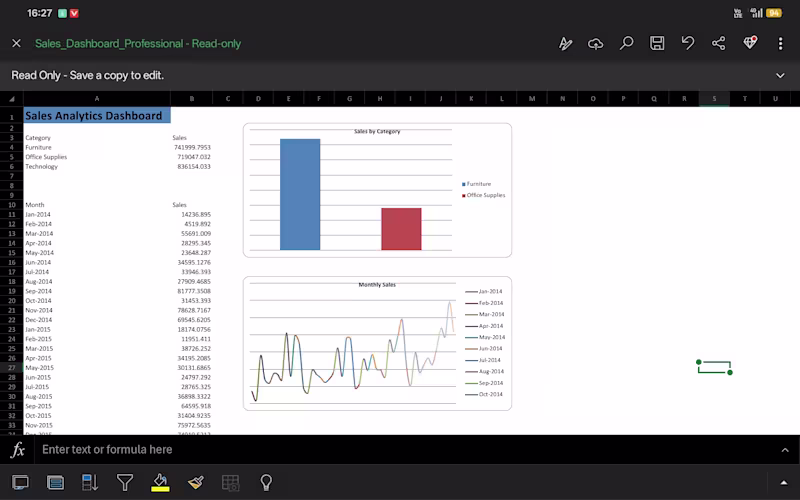Select column B header
This screenshot has height=500, width=800.
coord(192,99)
